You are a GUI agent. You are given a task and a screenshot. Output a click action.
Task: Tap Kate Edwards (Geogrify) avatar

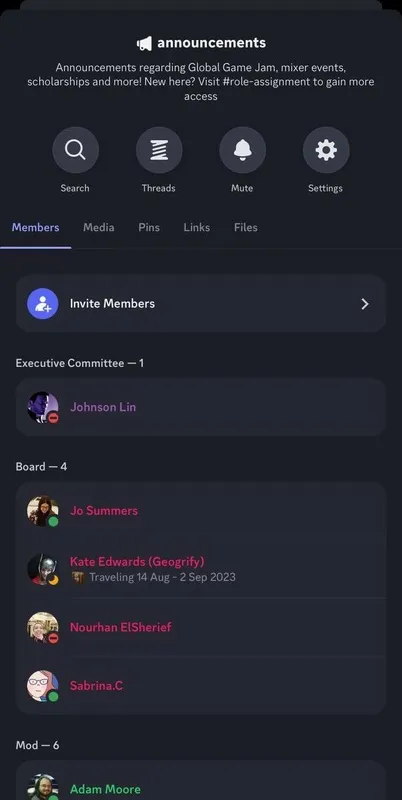[43, 569]
